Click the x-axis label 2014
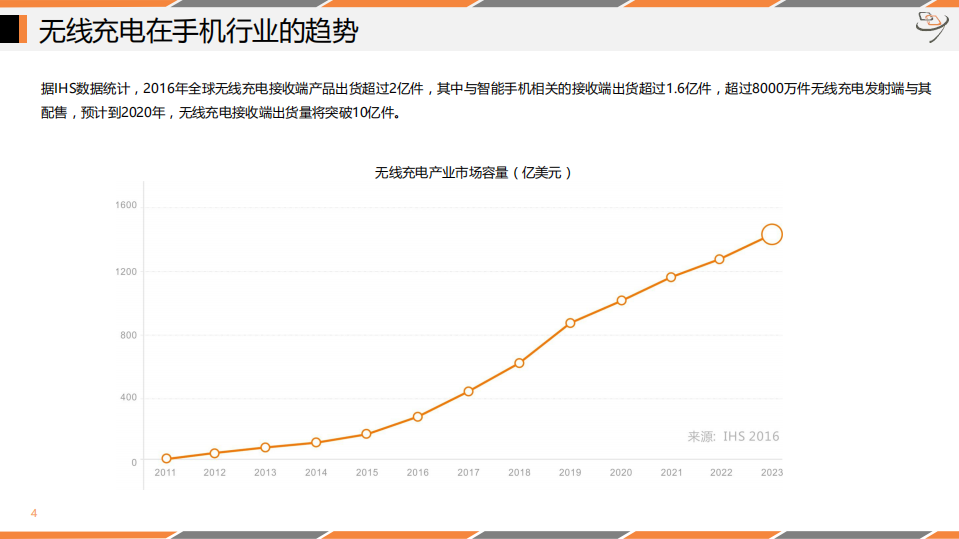Viewport: 959px width, 539px height. tap(316, 472)
